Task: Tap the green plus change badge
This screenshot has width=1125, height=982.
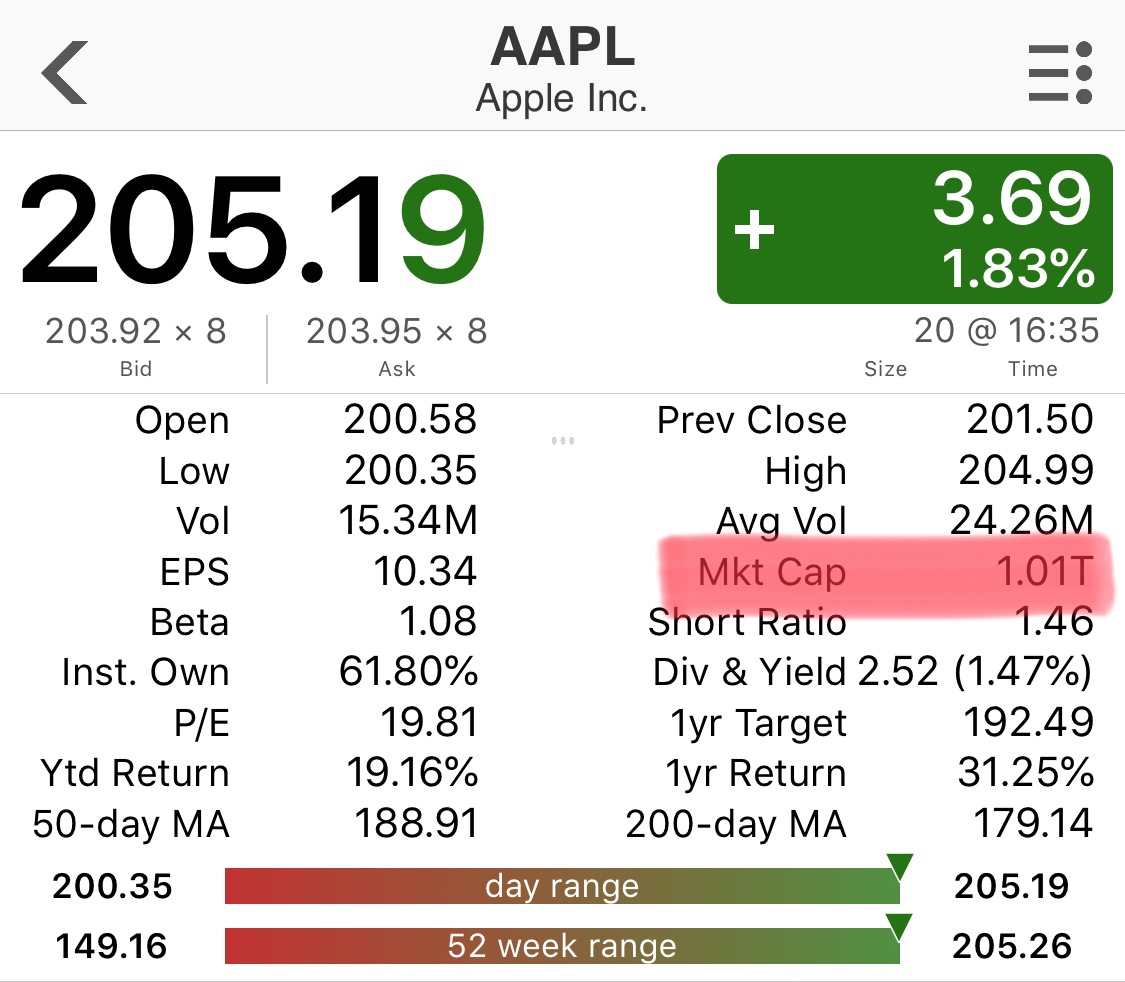Action: point(915,229)
